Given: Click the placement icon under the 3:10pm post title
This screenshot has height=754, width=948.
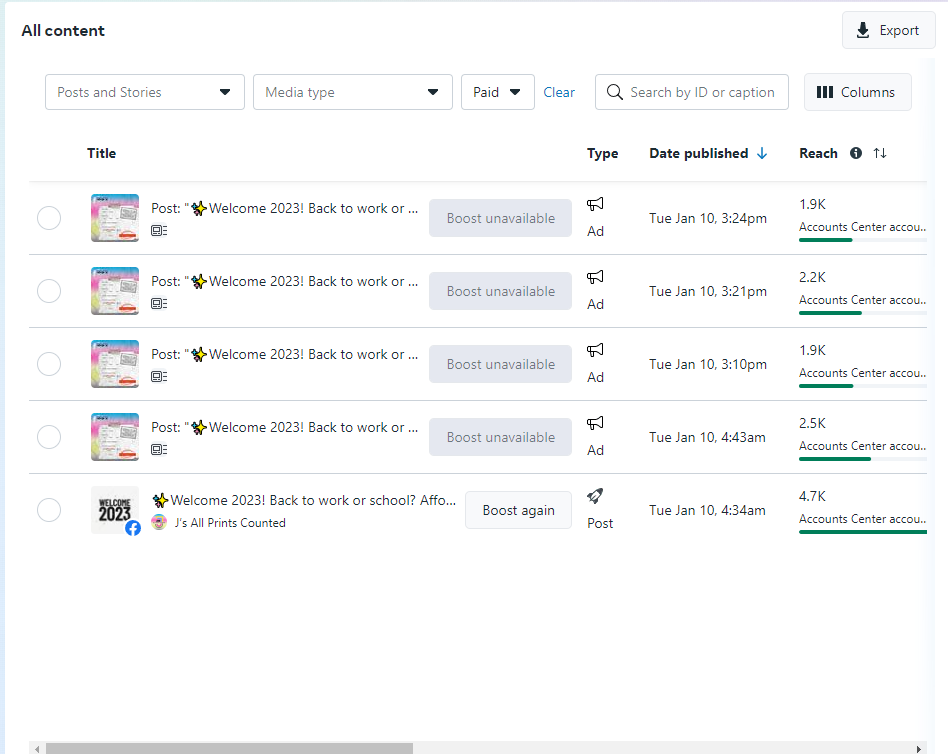Looking at the screenshot, I should pyautogui.click(x=159, y=377).
